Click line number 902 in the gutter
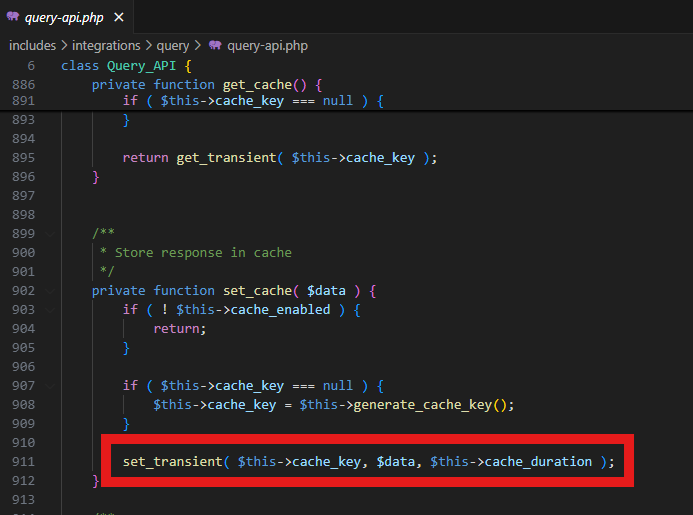The width and height of the screenshot is (693, 515). pyautogui.click(x=23, y=291)
